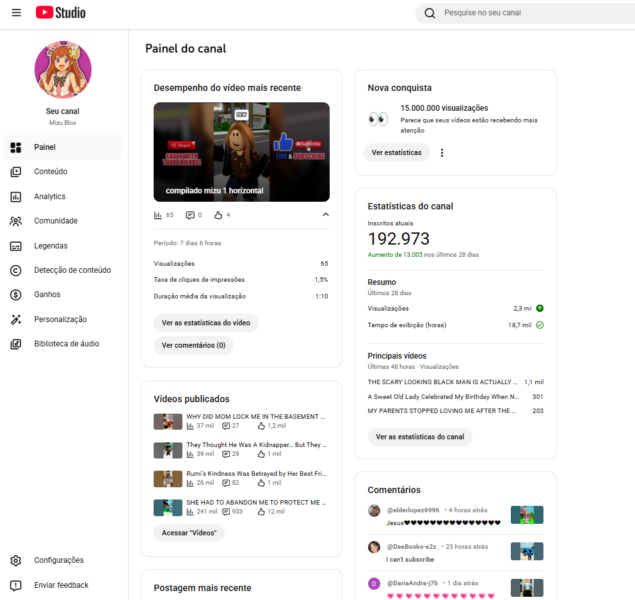Click @DeeBosko-e2z commenter avatar

[x=374, y=547]
